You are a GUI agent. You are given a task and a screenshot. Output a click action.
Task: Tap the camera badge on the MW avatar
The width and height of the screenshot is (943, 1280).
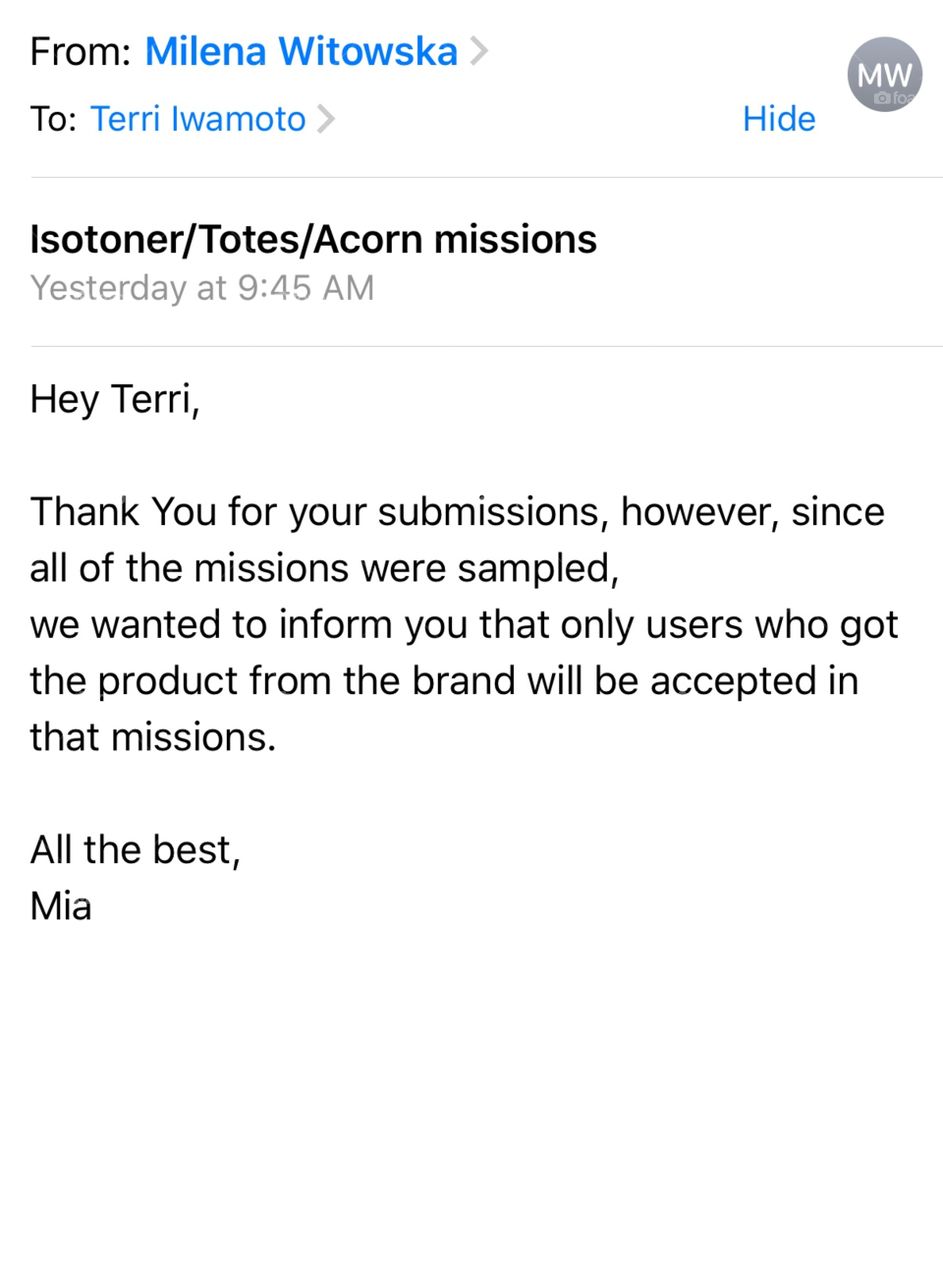click(x=884, y=97)
